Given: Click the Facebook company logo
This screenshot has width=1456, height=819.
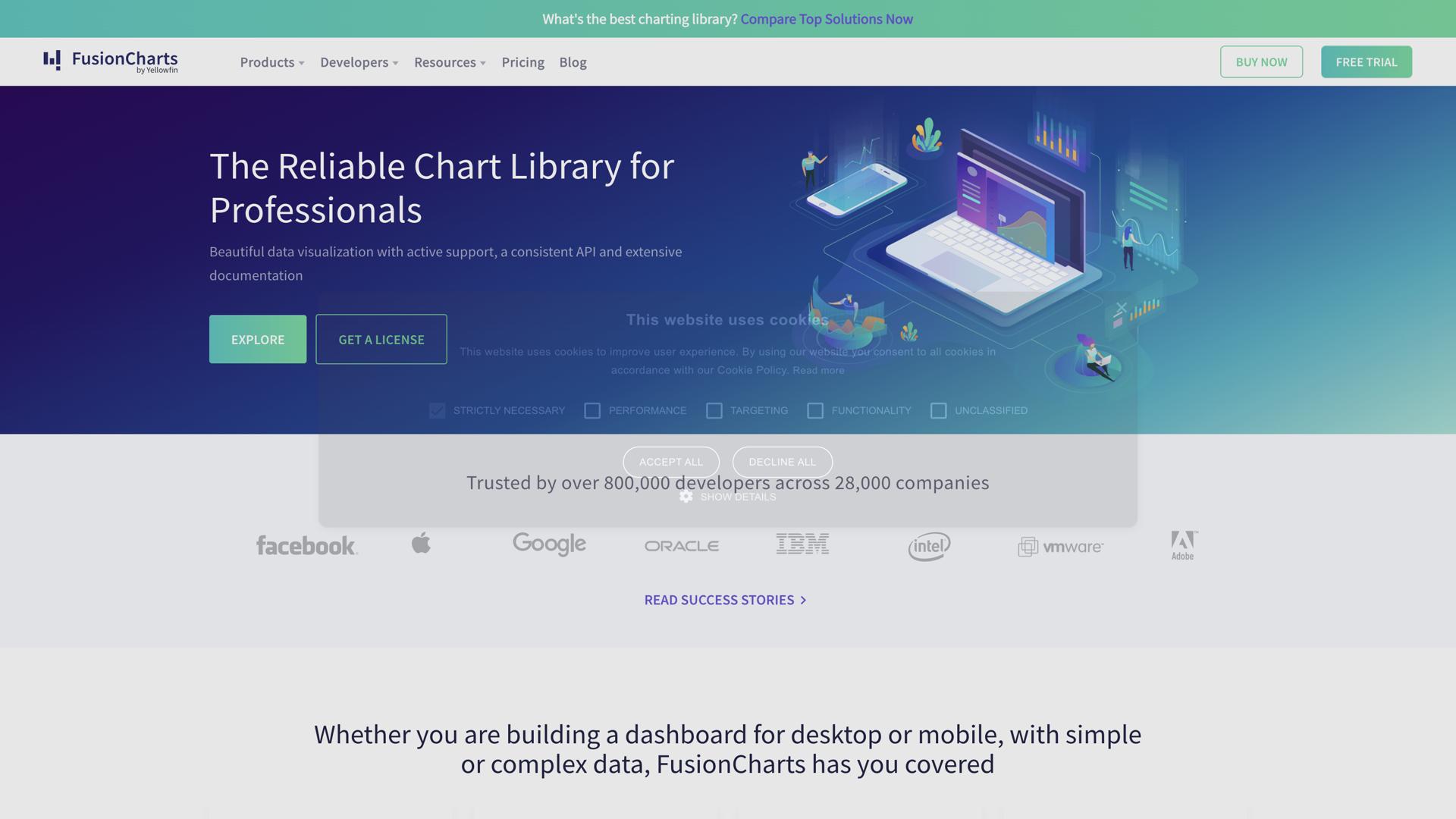Looking at the screenshot, I should [306, 545].
